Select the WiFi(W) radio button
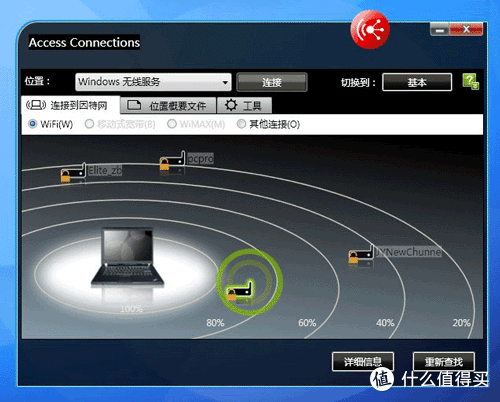The width and height of the screenshot is (500, 402). click(x=32, y=124)
